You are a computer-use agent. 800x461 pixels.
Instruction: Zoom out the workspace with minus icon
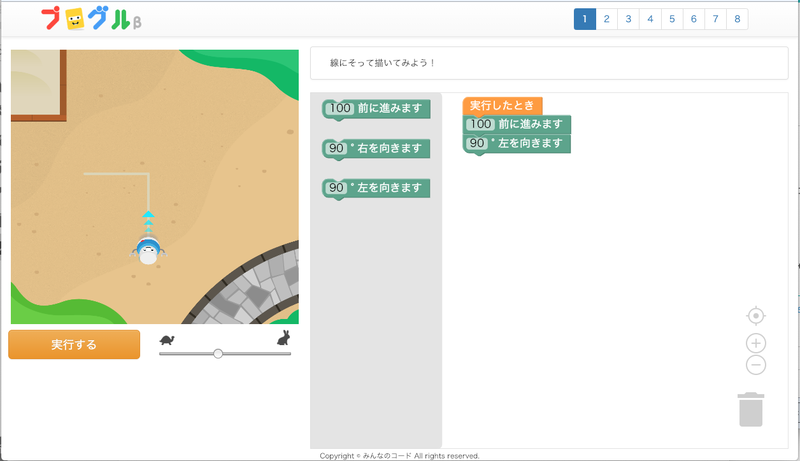(x=756, y=365)
